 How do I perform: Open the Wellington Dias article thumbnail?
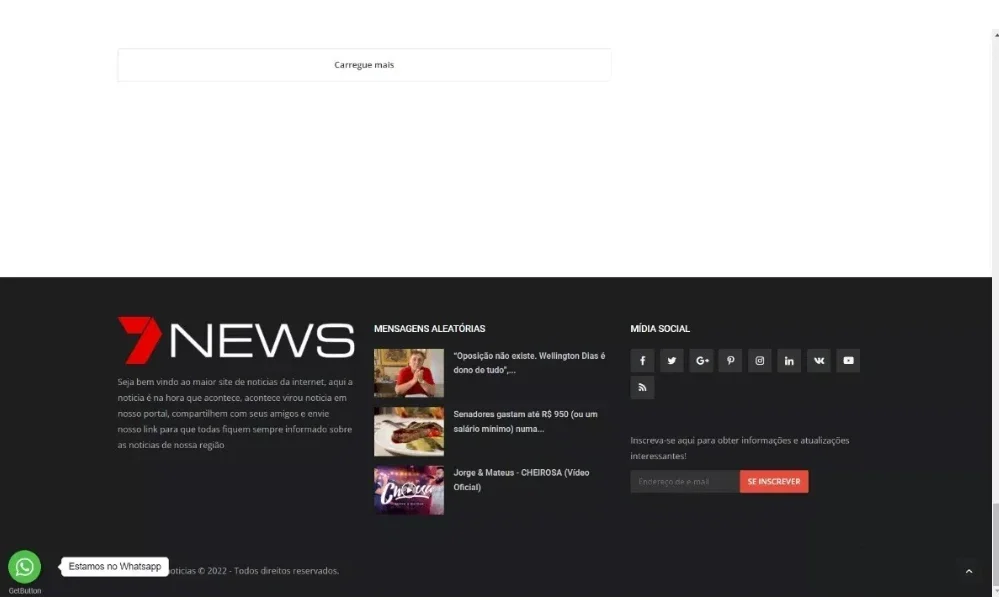tap(409, 373)
